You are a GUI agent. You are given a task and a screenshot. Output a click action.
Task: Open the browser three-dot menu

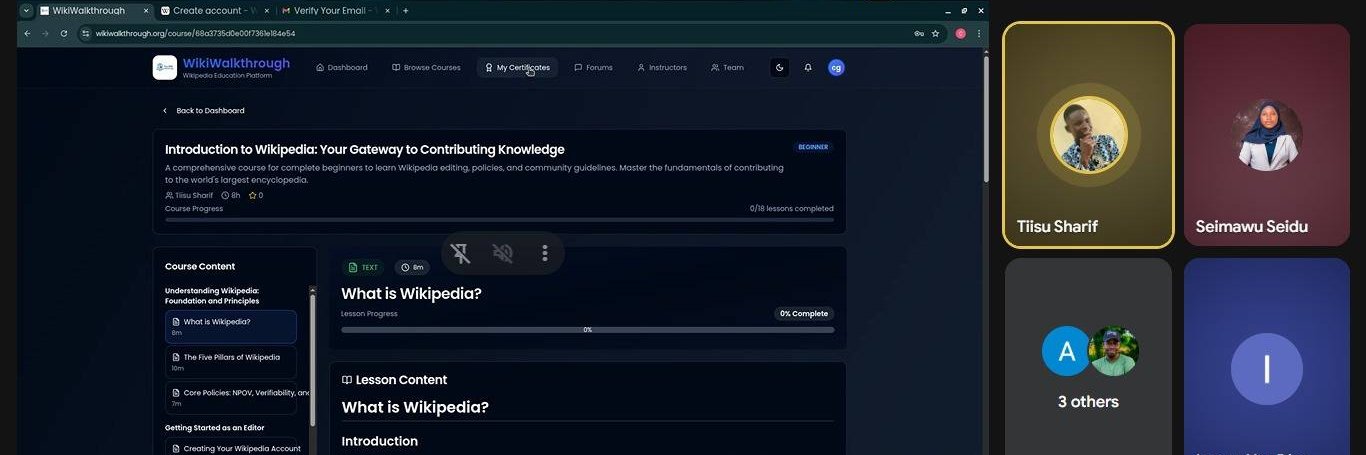point(979,33)
